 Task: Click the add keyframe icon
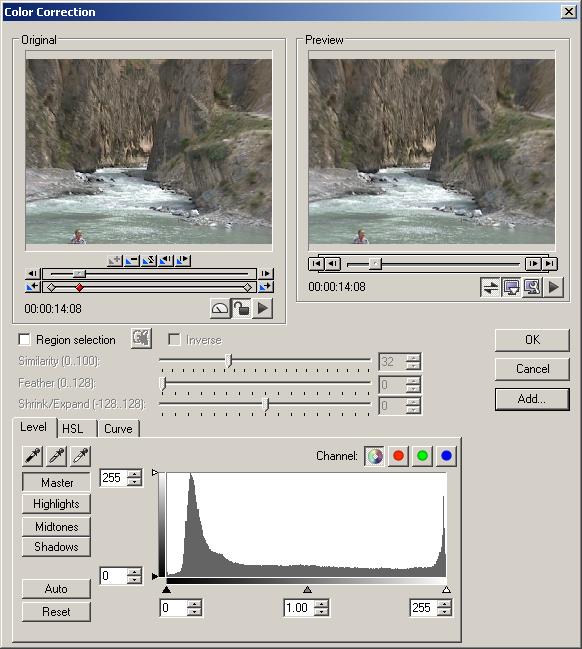tap(115, 260)
